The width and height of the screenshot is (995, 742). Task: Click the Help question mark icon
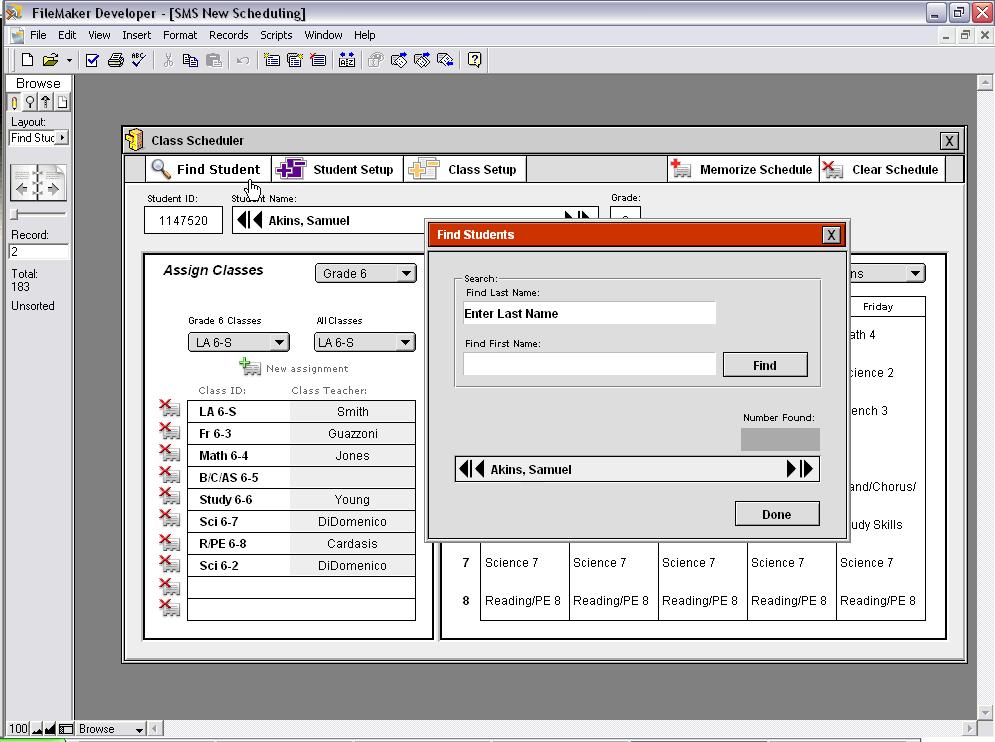pyautogui.click(x=474, y=60)
